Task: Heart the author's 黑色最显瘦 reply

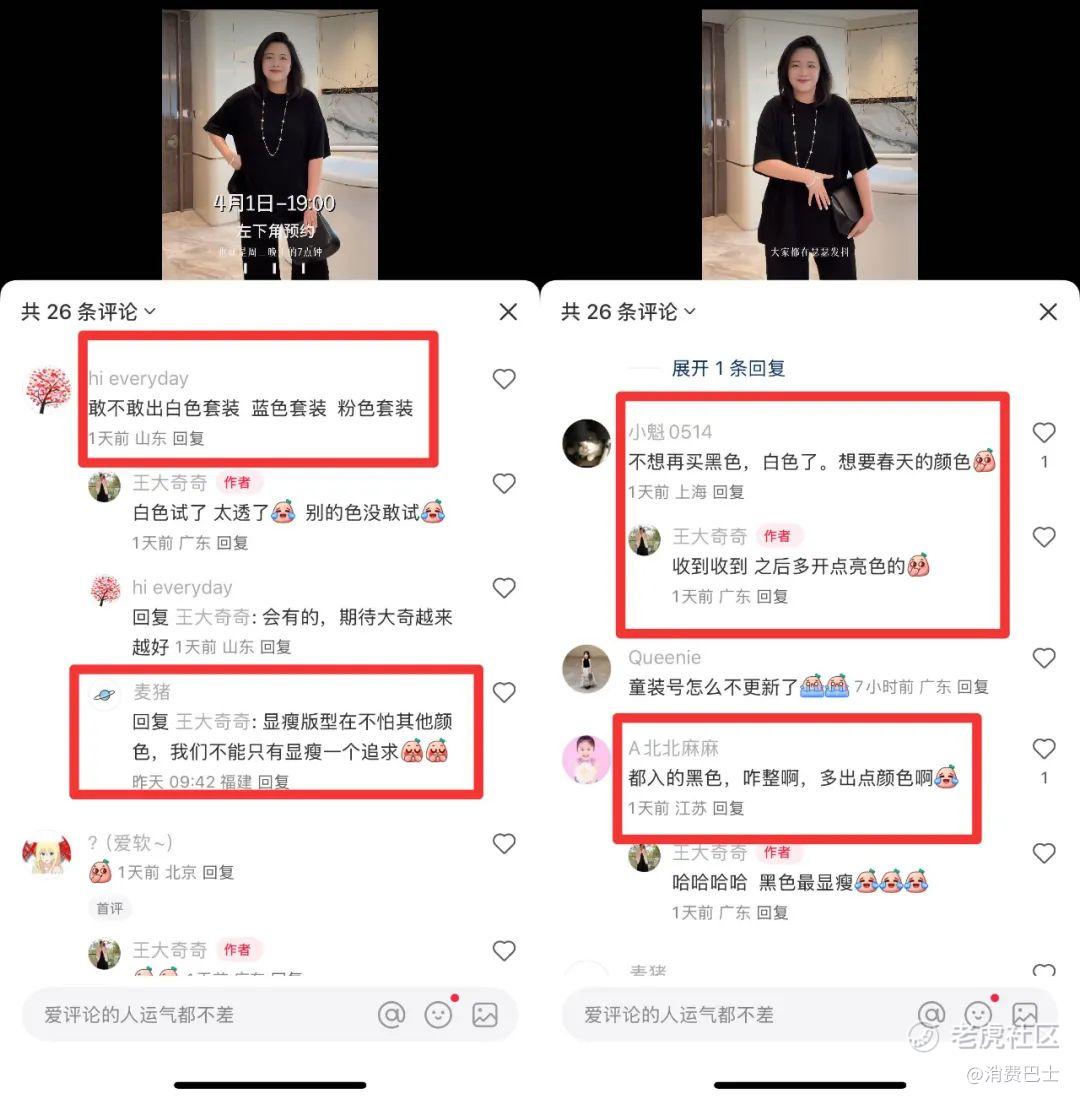Action: click(x=1044, y=853)
